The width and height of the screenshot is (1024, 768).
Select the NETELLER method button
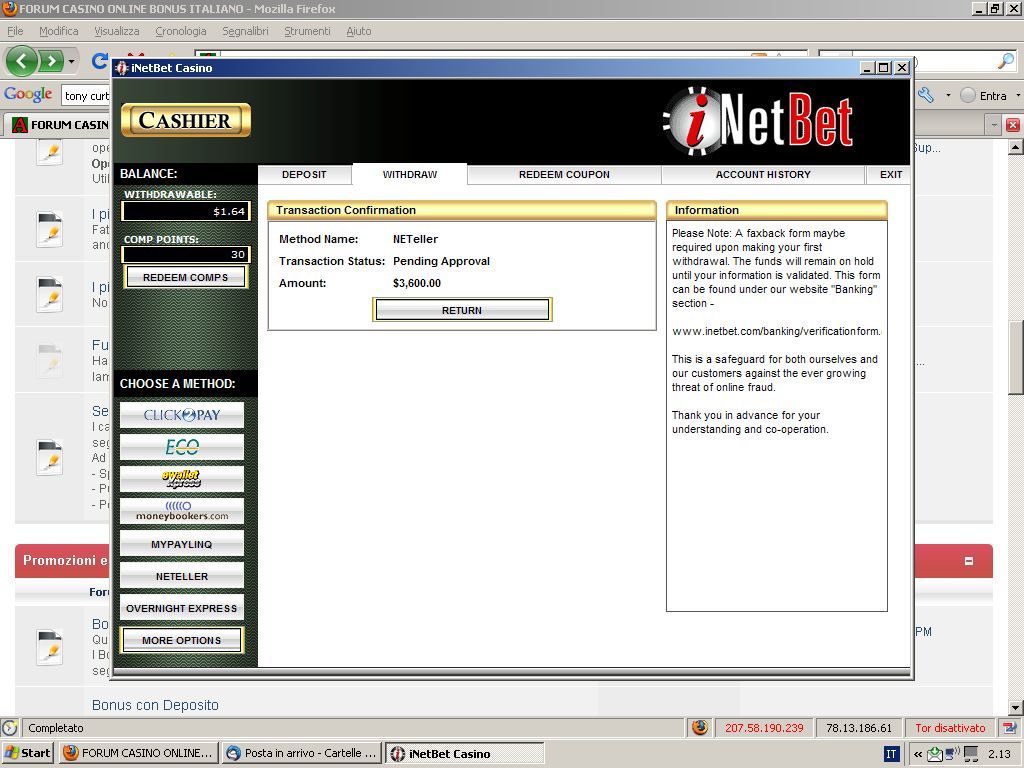click(x=182, y=576)
